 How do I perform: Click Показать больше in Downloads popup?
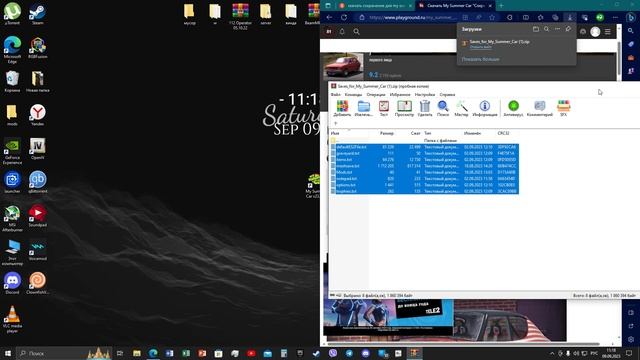coord(480,59)
